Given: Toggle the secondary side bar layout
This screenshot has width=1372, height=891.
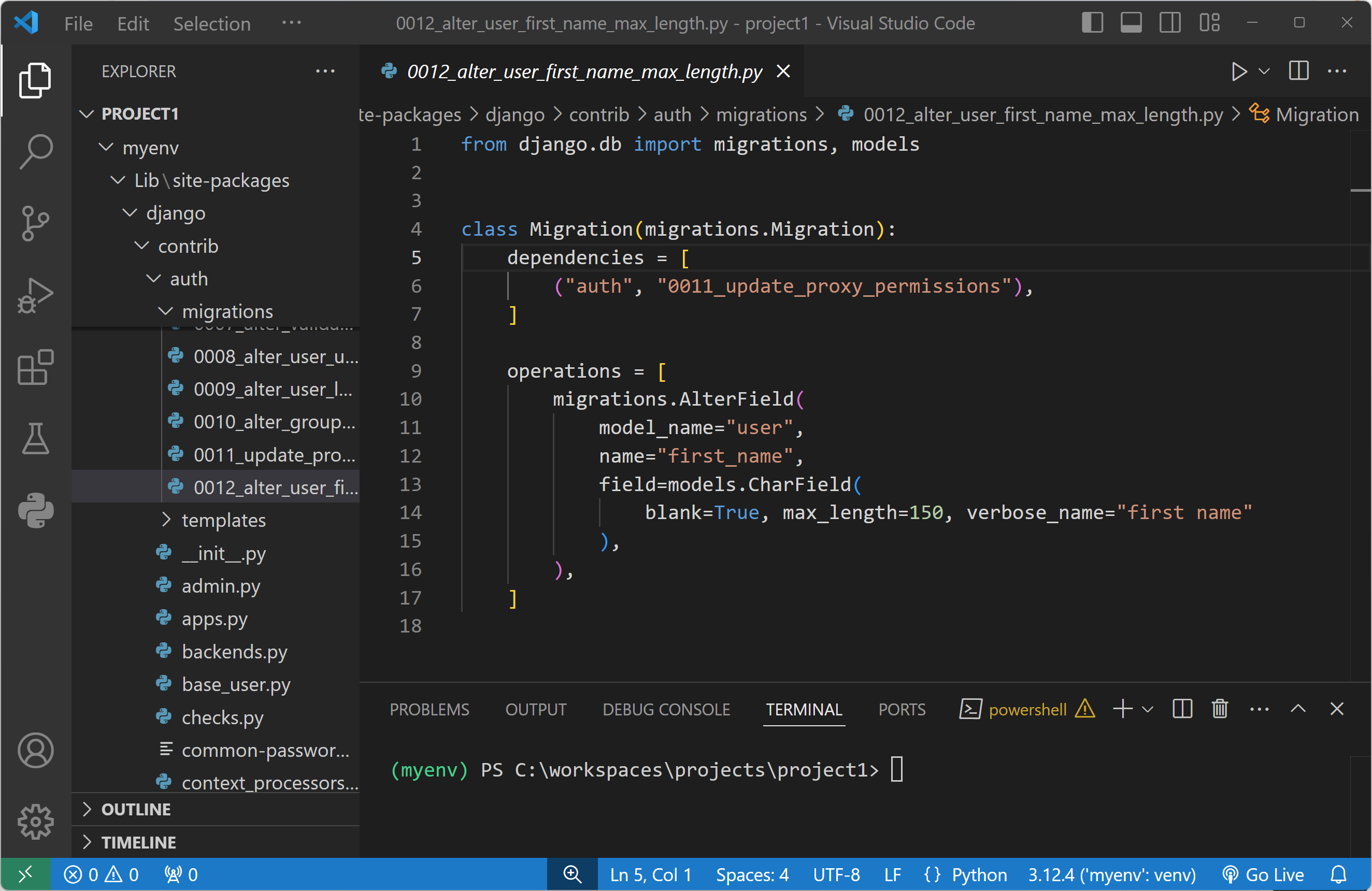Looking at the screenshot, I should [1169, 23].
